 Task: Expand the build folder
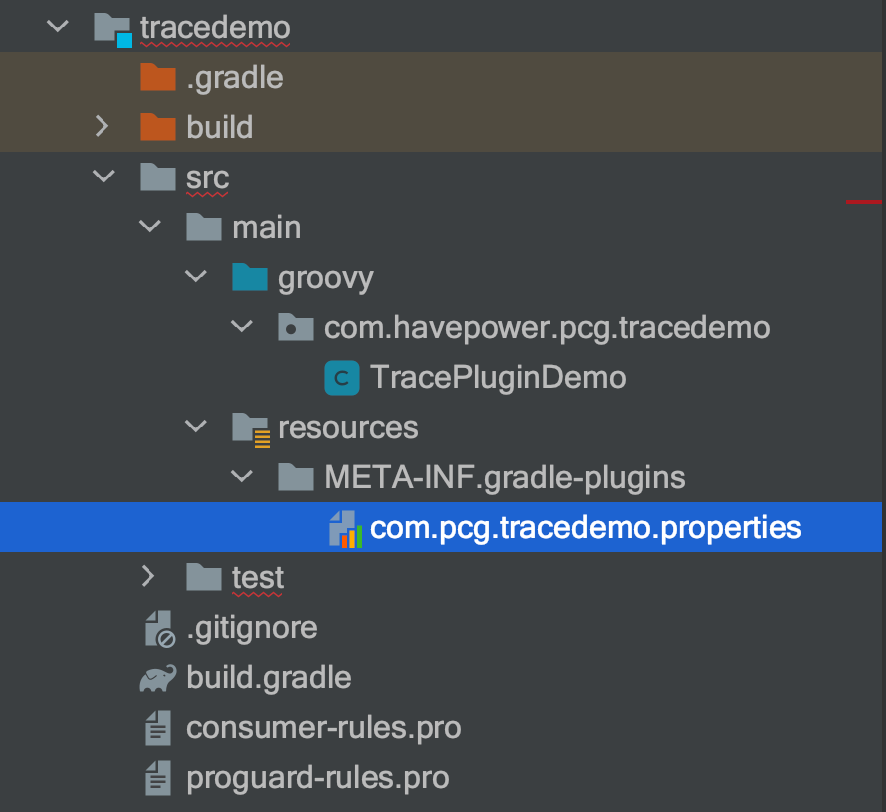tap(102, 127)
